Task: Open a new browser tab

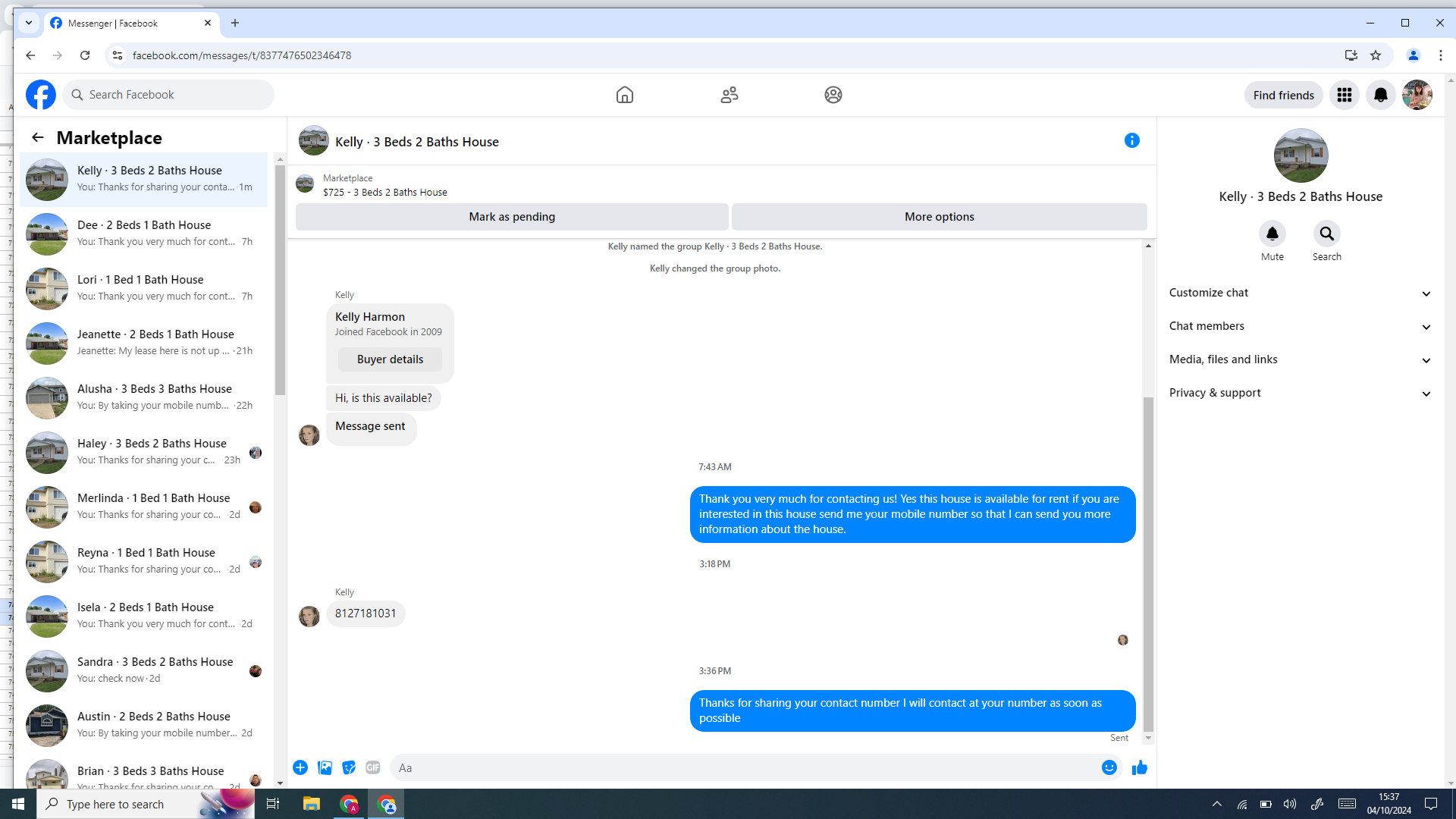Action: [x=235, y=23]
